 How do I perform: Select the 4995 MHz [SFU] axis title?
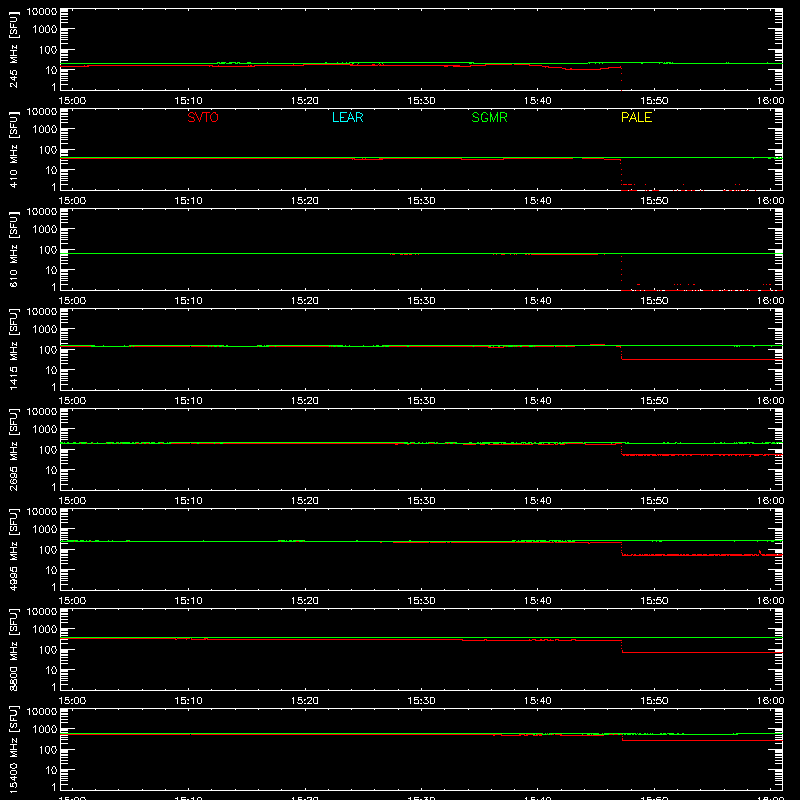coord(14,549)
